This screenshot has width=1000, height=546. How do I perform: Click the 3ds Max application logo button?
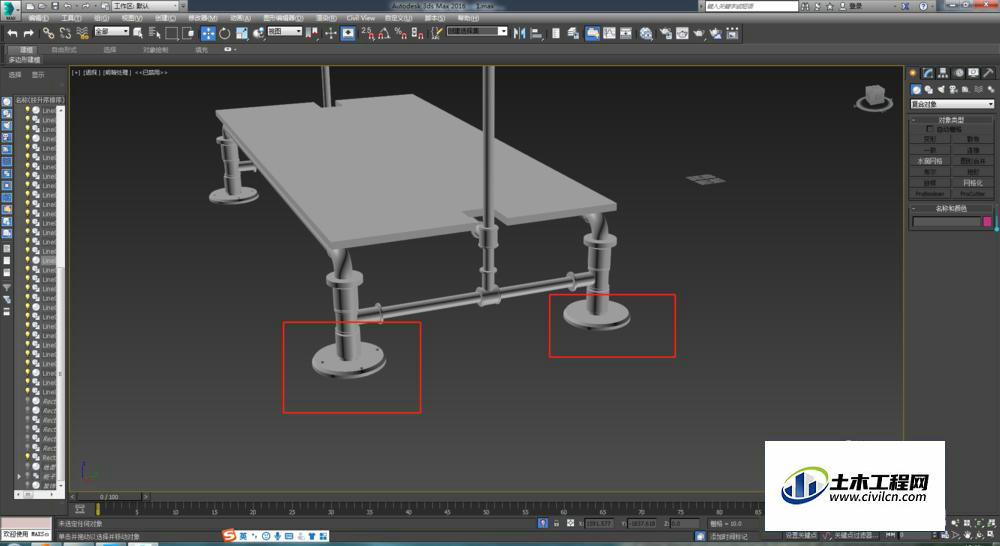[x=10, y=9]
